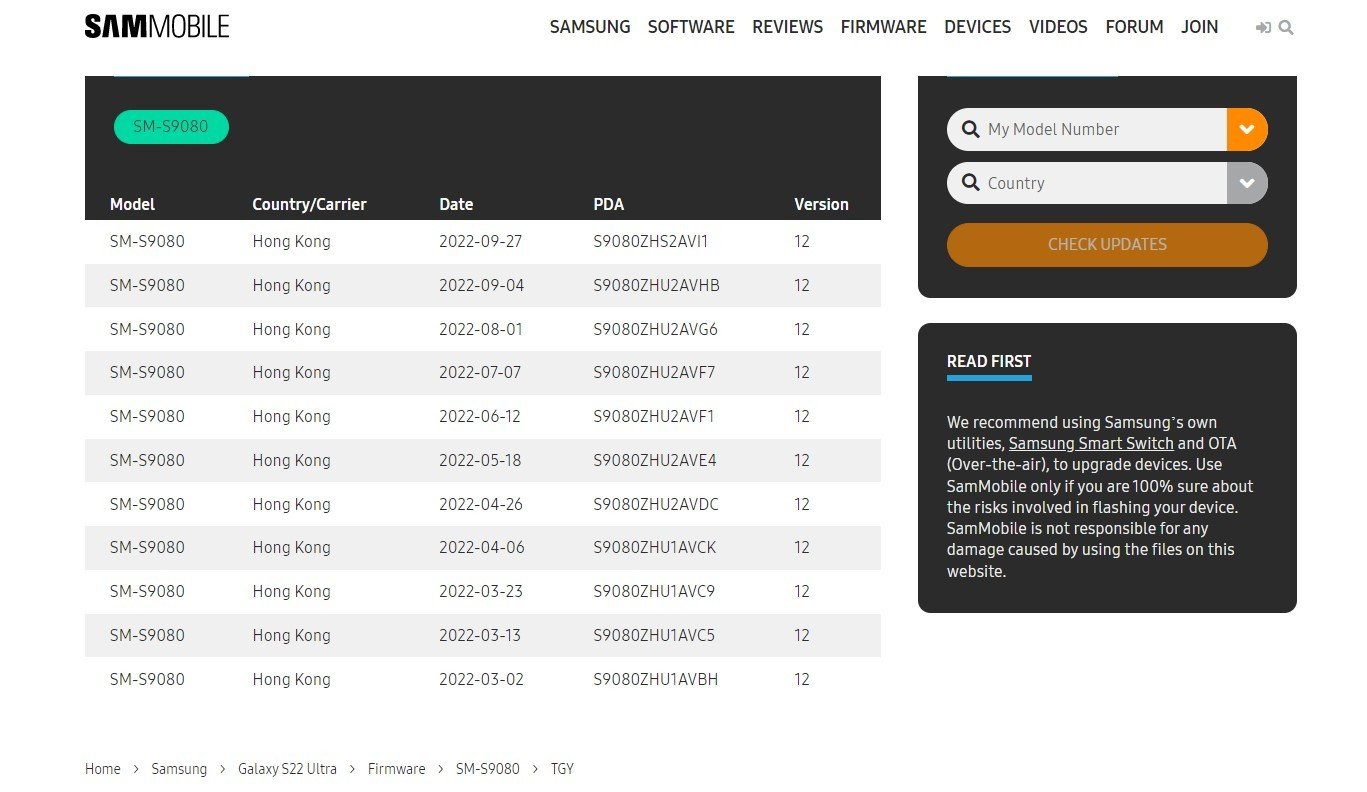Image resolution: width=1367 pixels, height=792 pixels.
Task: Open firmware dated 2022-03-02
Action: click(480, 680)
